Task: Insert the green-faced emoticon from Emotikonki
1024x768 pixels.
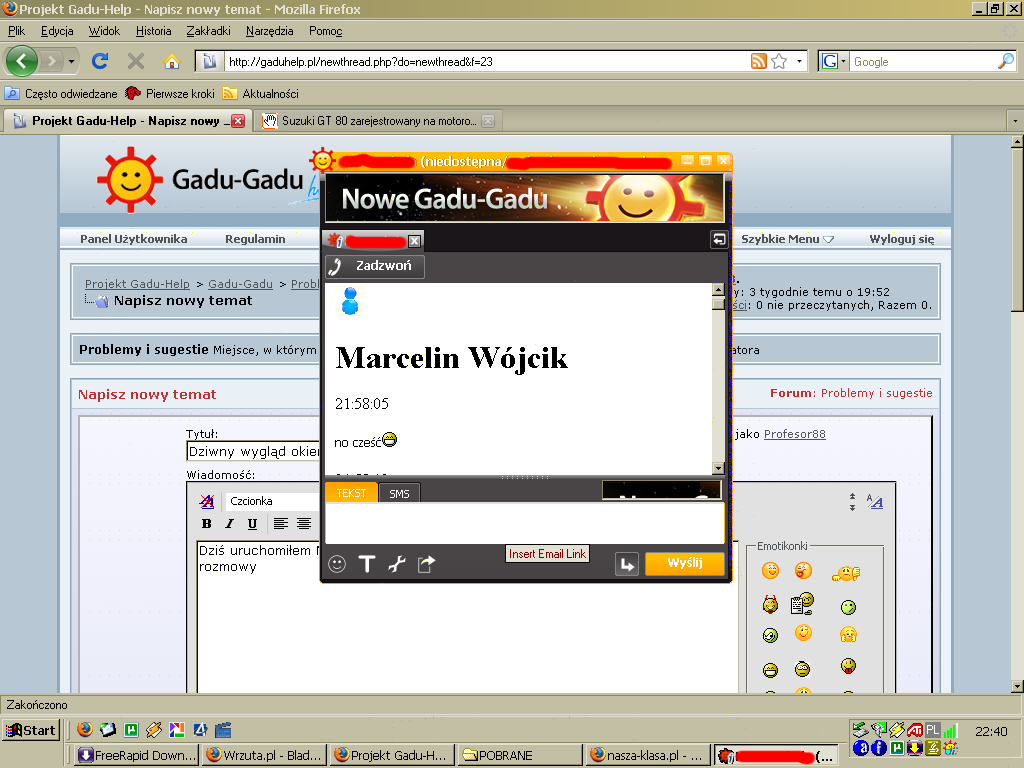Action: click(x=848, y=607)
